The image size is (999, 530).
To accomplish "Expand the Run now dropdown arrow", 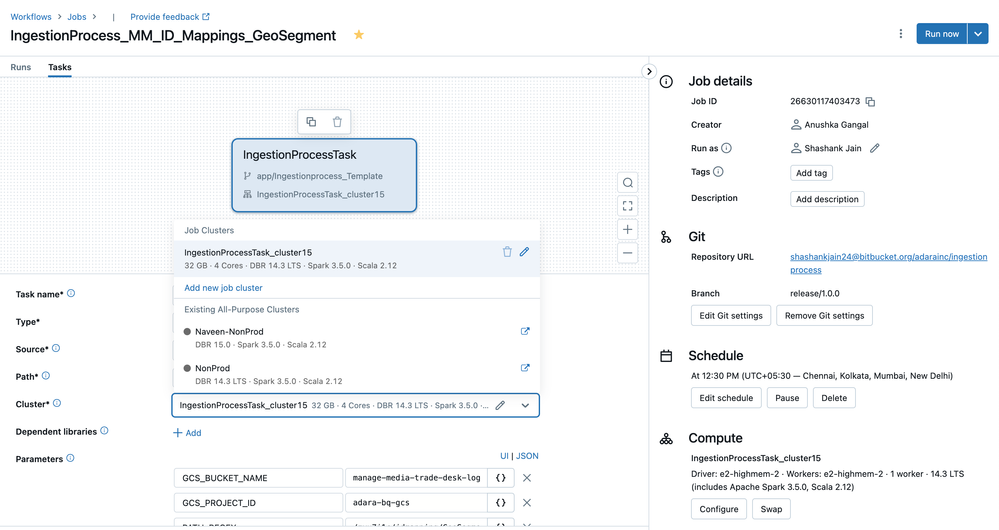I will tap(979, 34).
